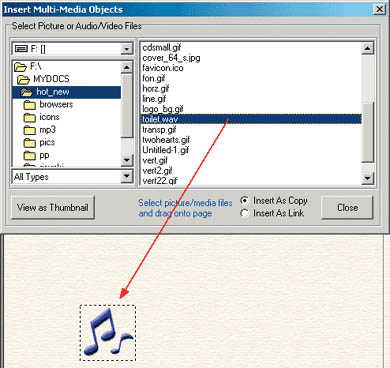The image size is (390, 368).
Task: Click the music notes audio object on page
Action: coord(108,332)
